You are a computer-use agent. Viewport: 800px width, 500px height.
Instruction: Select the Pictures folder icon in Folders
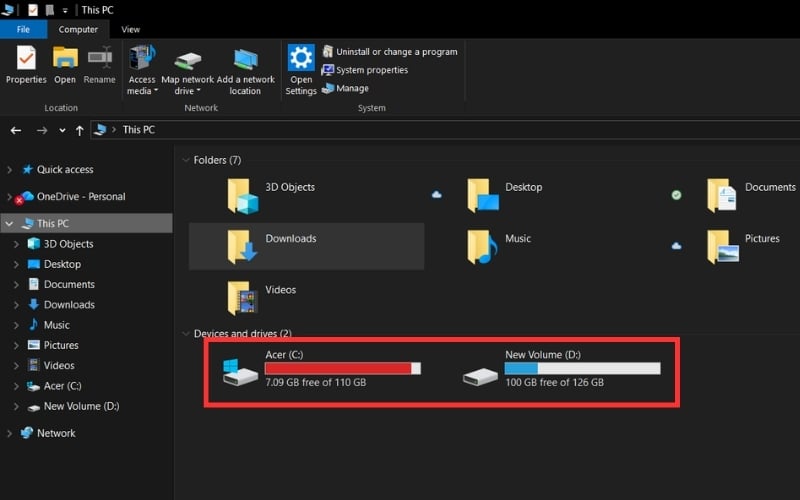[x=722, y=247]
